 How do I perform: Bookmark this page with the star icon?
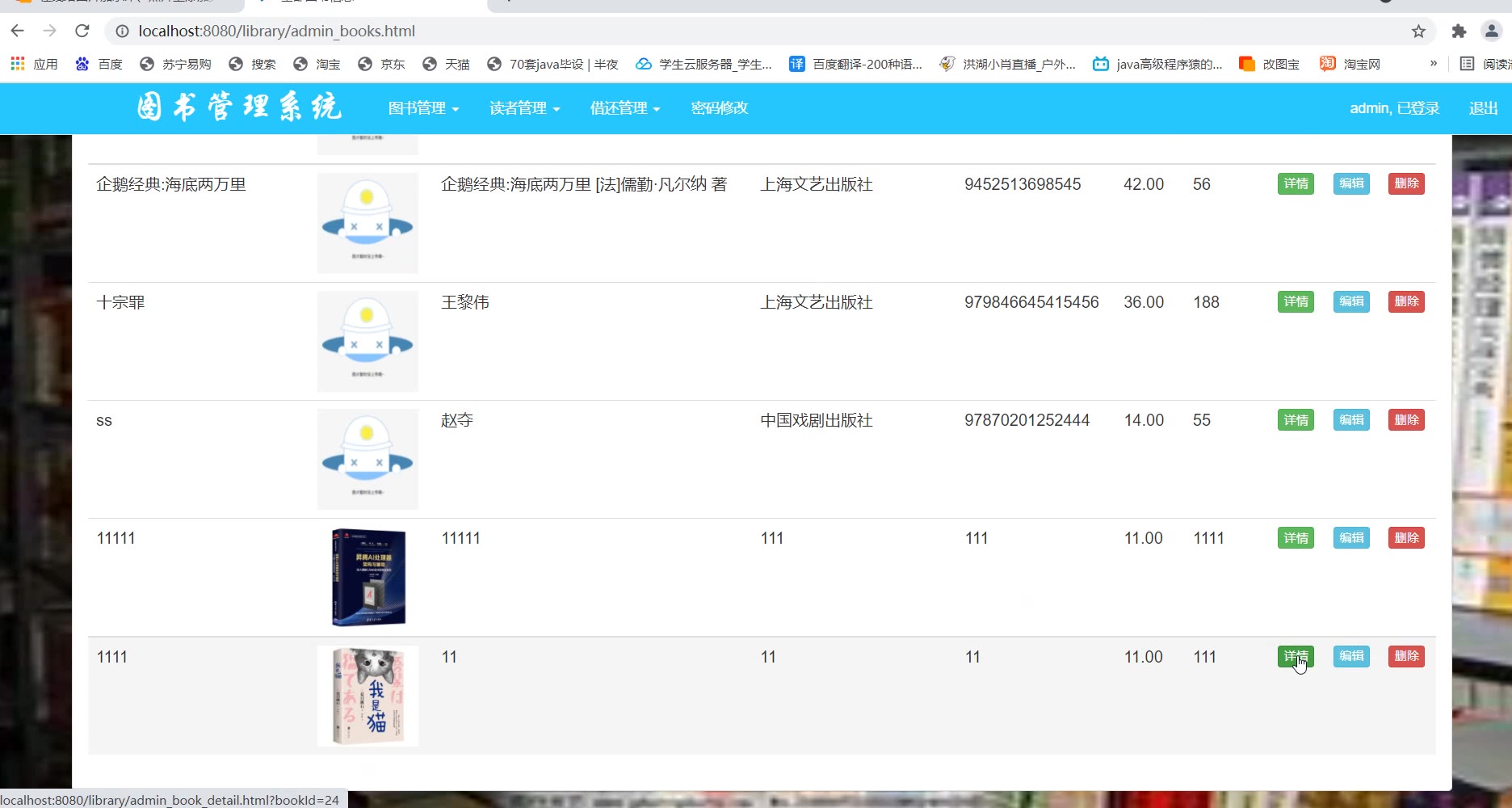pos(1418,31)
